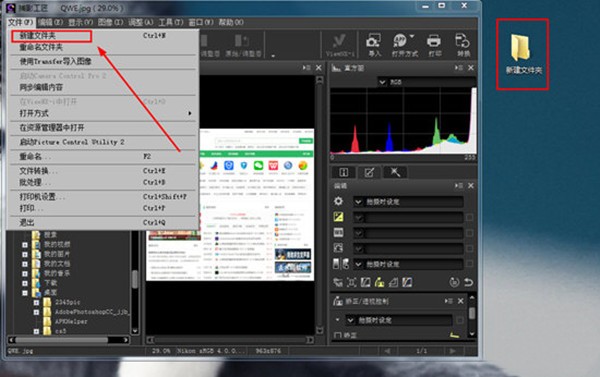Click the undo arrow icon in edit panel
The height and width of the screenshot is (377, 600).
click(468, 282)
